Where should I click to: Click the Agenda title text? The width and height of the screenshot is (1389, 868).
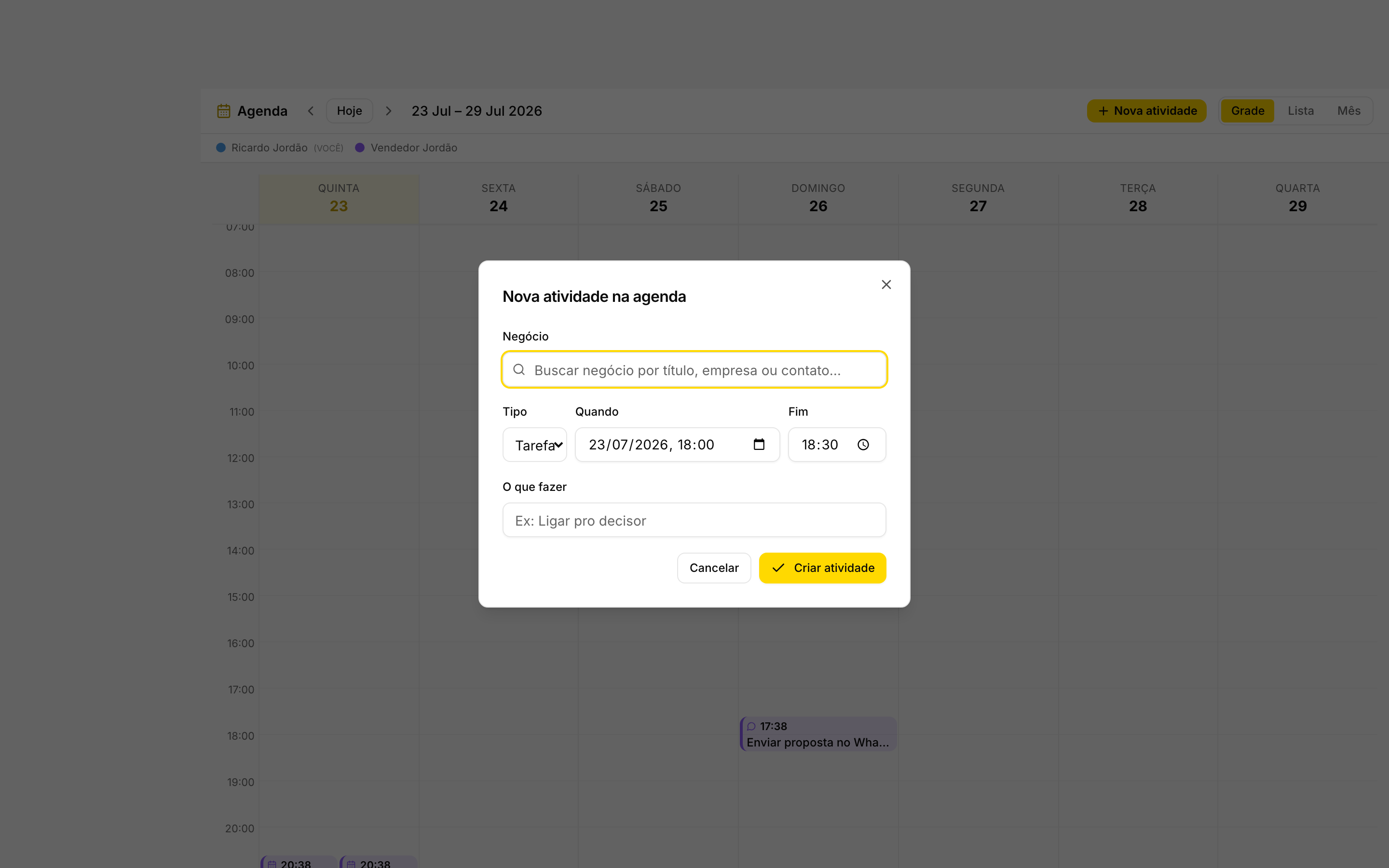262,111
